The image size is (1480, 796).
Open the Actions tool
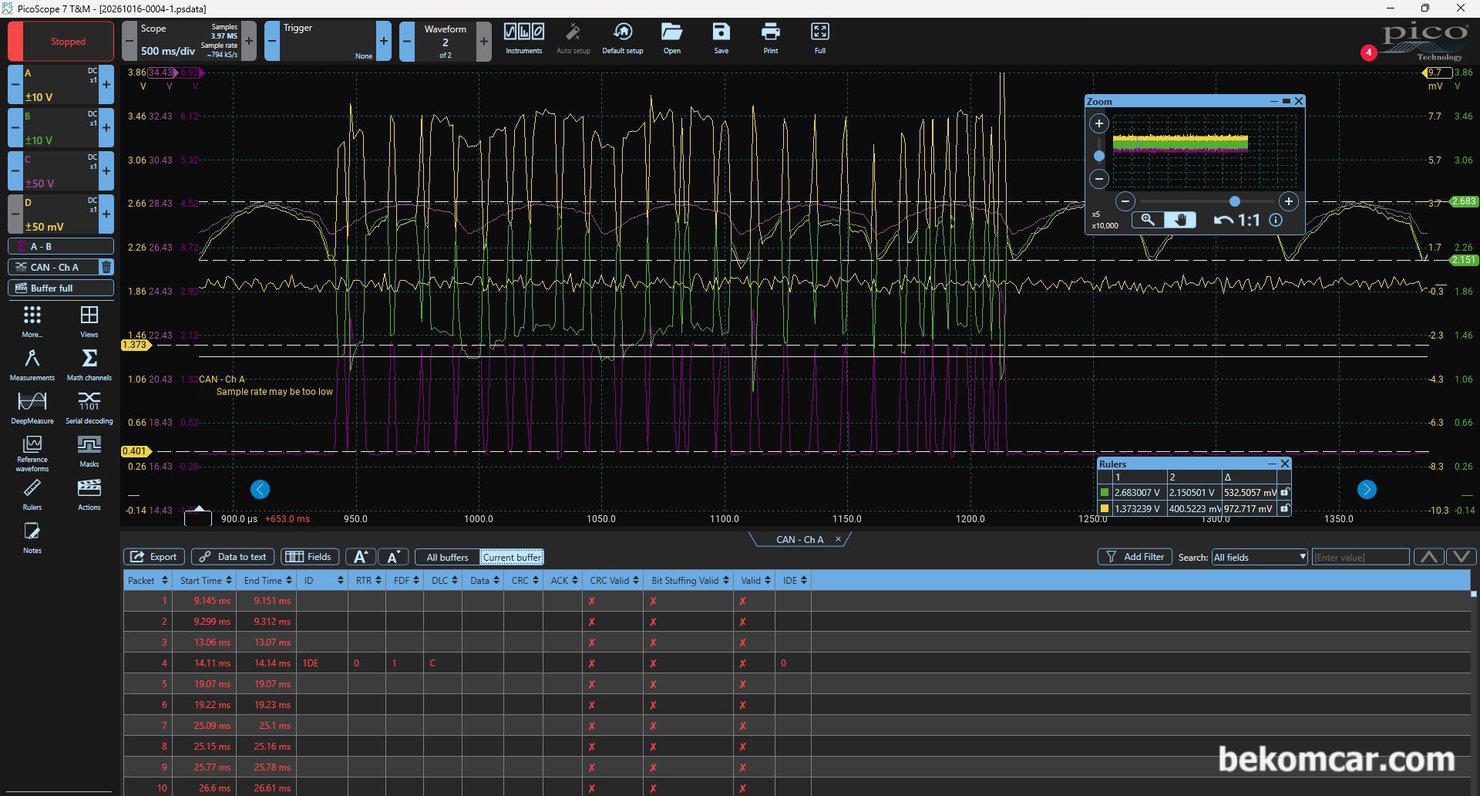coord(89,495)
